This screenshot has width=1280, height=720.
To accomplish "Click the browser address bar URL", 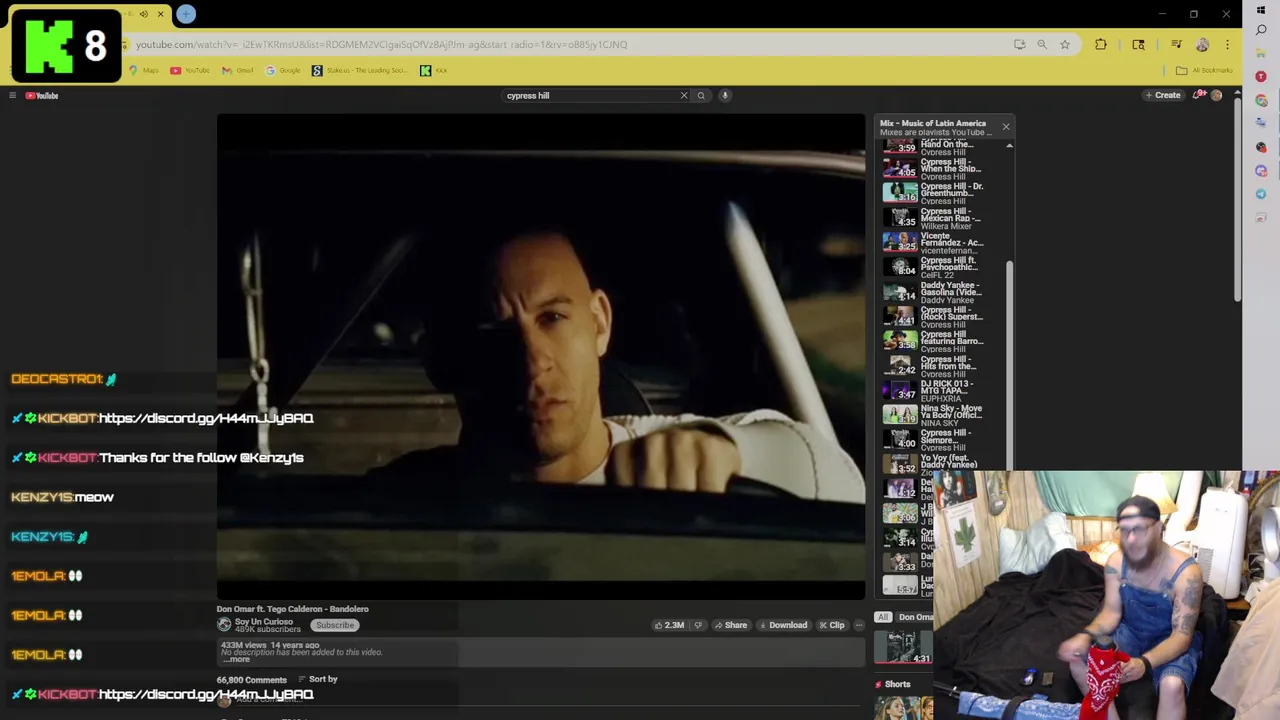I will tap(381, 44).
